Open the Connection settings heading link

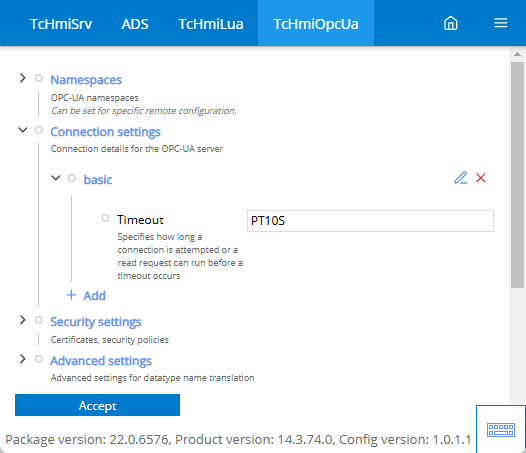[x=105, y=132]
